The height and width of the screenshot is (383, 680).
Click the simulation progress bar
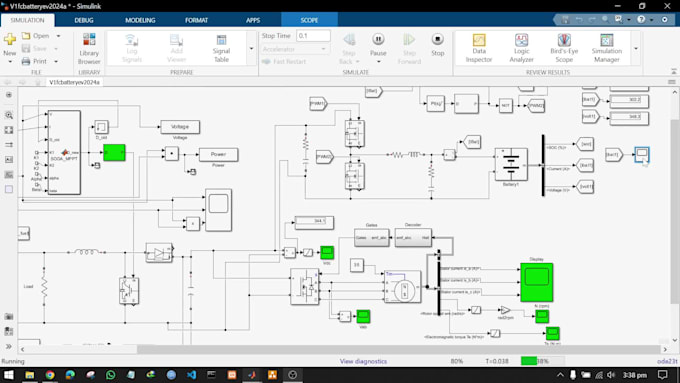[x=543, y=361]
